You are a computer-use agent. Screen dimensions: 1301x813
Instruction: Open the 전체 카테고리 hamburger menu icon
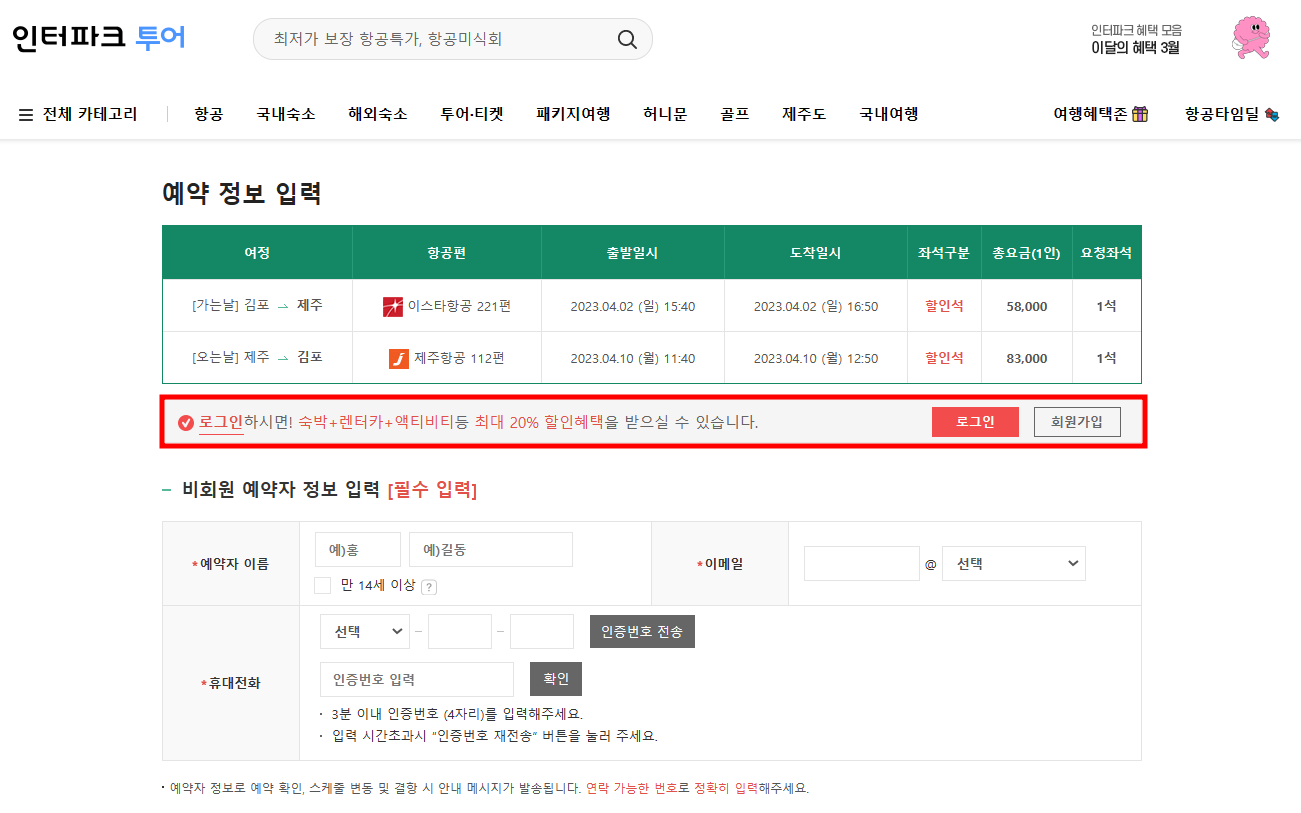(24, 113)
